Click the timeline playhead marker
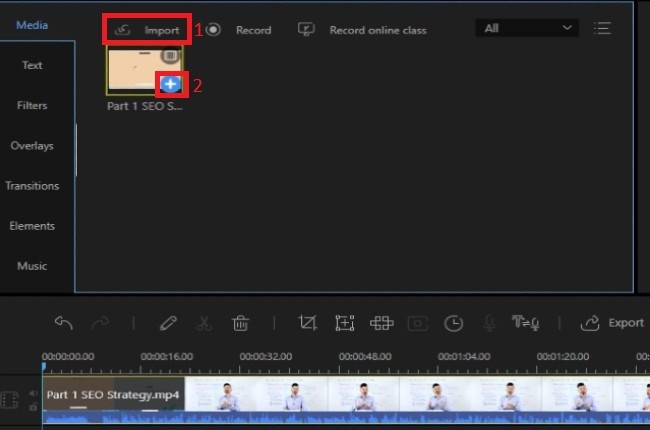The image size is (650, 430). pos(44,366)
